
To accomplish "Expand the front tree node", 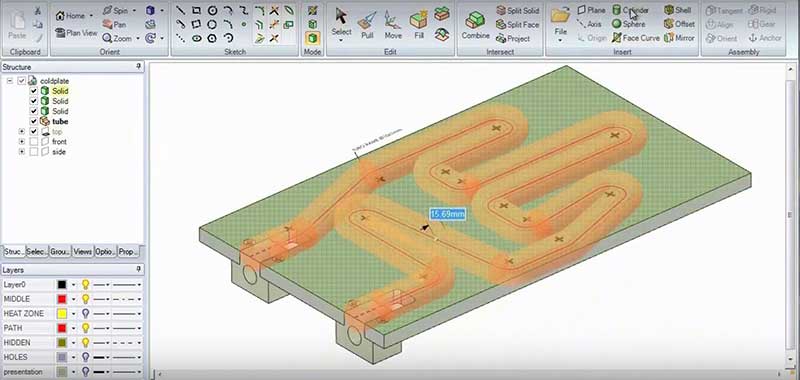I will 21,142.
